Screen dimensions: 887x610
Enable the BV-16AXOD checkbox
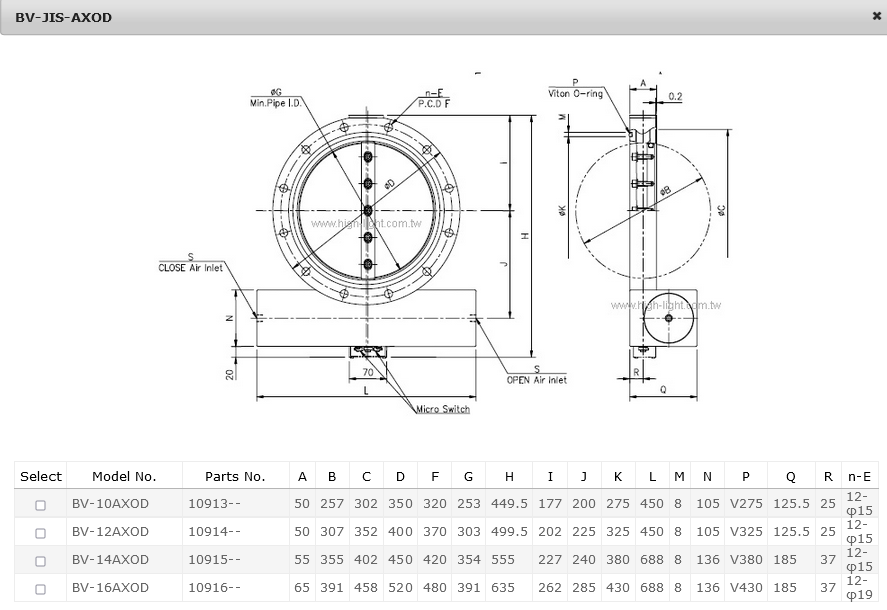pyautogui.click(x=40, y=589)
